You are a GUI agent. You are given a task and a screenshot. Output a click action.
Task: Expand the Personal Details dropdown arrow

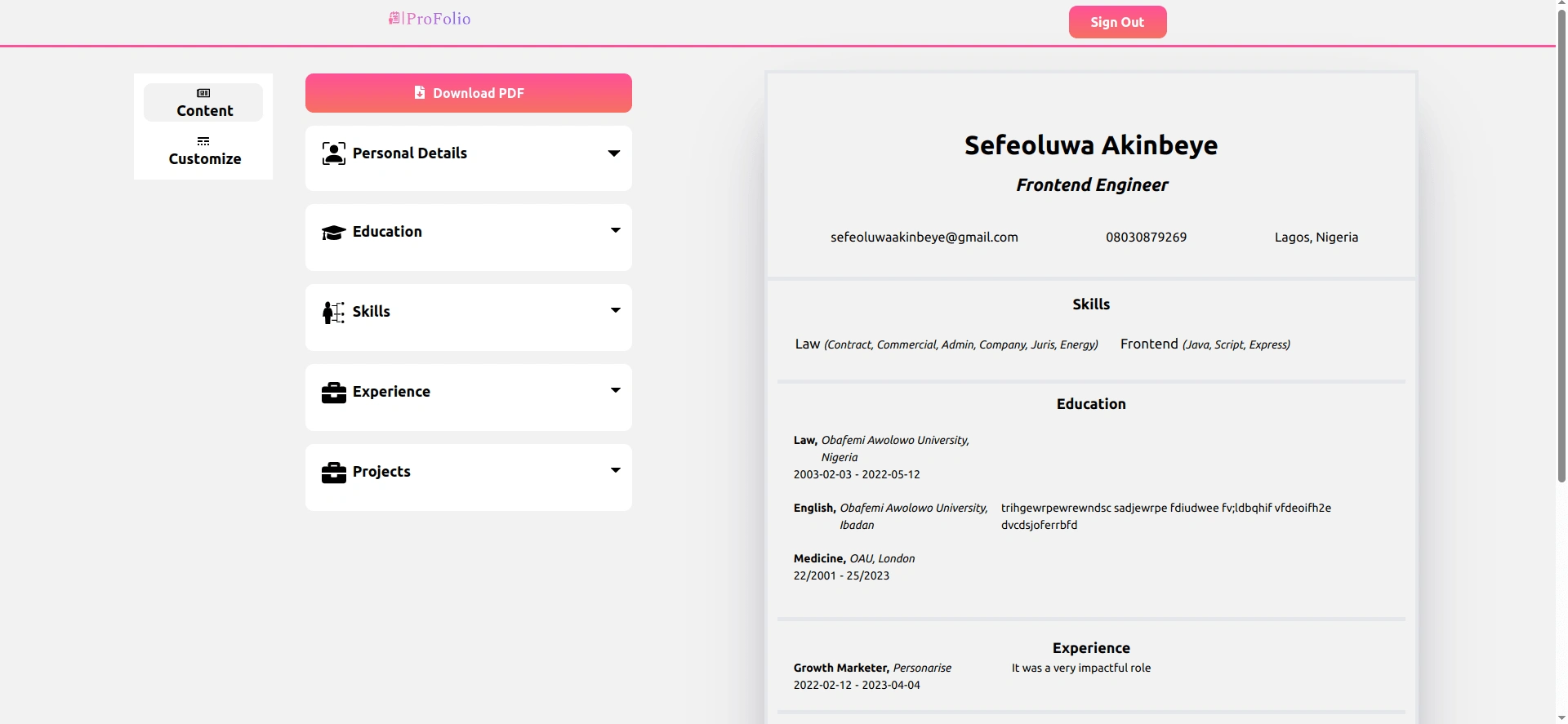tap(614, 153)
